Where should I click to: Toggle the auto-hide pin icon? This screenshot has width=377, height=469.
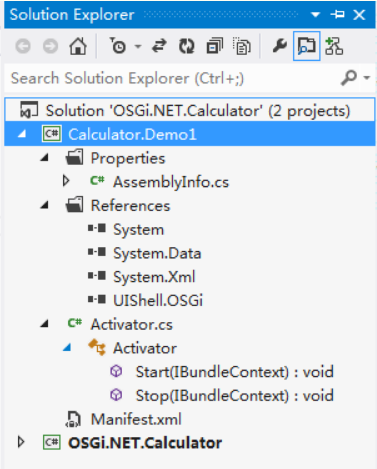coord(337,14)
